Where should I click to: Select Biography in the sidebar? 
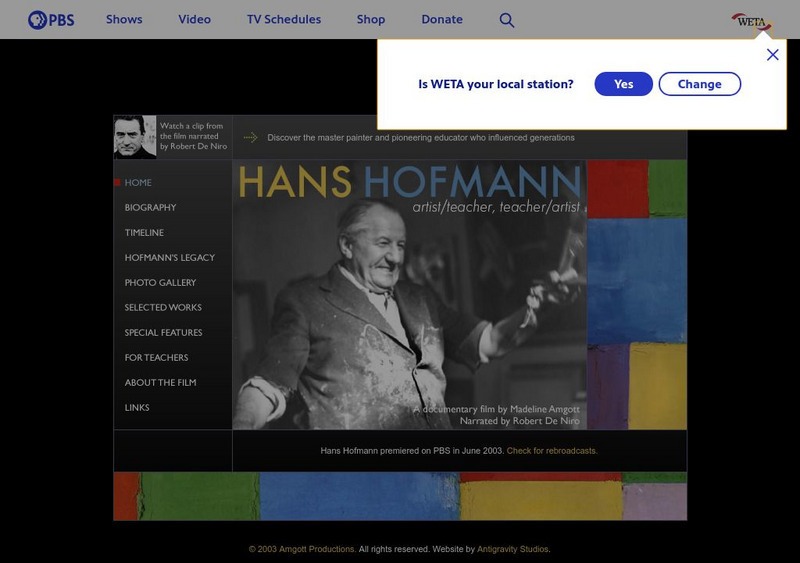pyautogui.click(x=150, y=208)
